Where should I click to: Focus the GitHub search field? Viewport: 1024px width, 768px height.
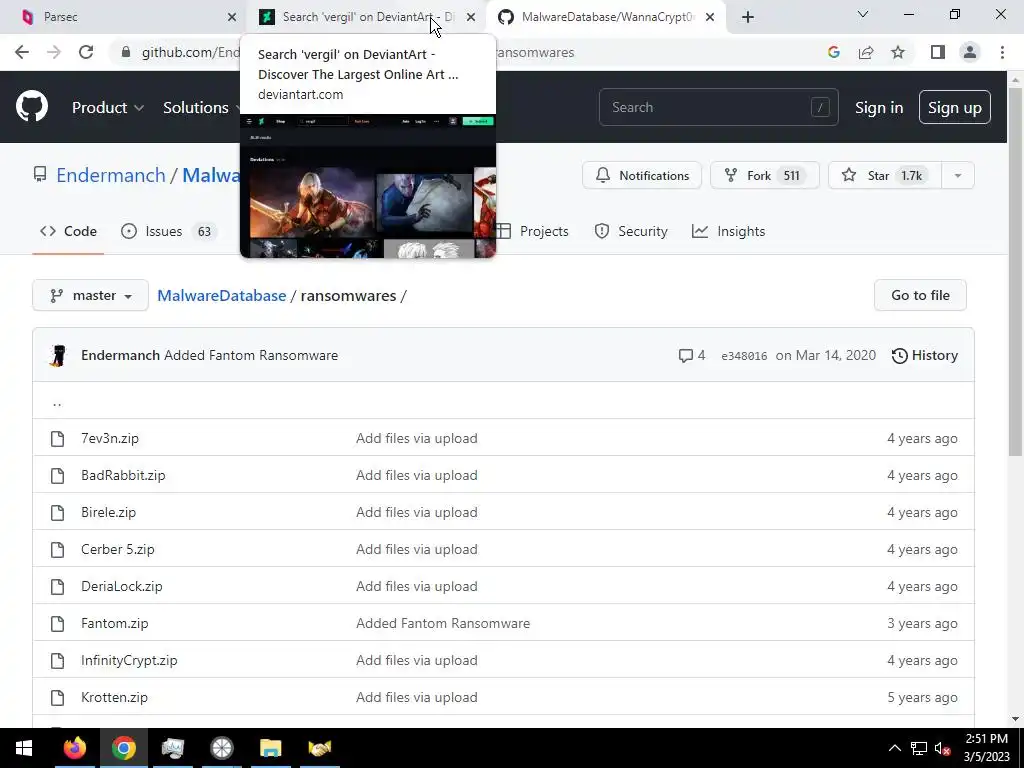718,107
